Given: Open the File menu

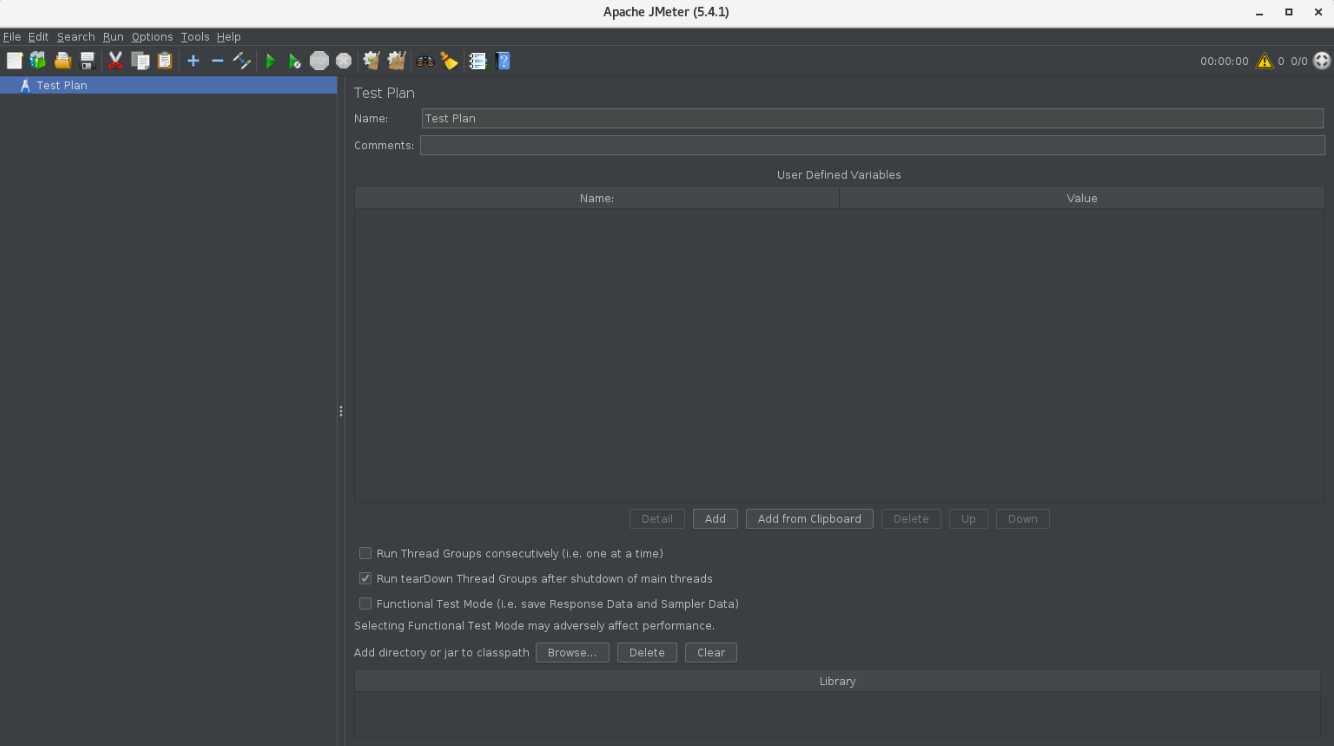Looking at the screenshot, I should pyautogui.click(x=12, y=37).
